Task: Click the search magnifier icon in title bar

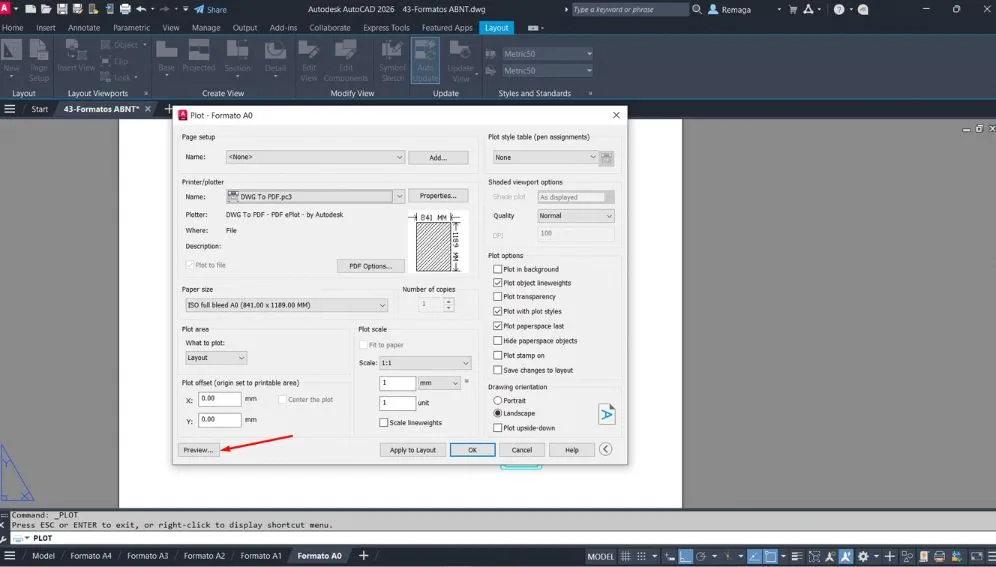Action: [697, 9]
